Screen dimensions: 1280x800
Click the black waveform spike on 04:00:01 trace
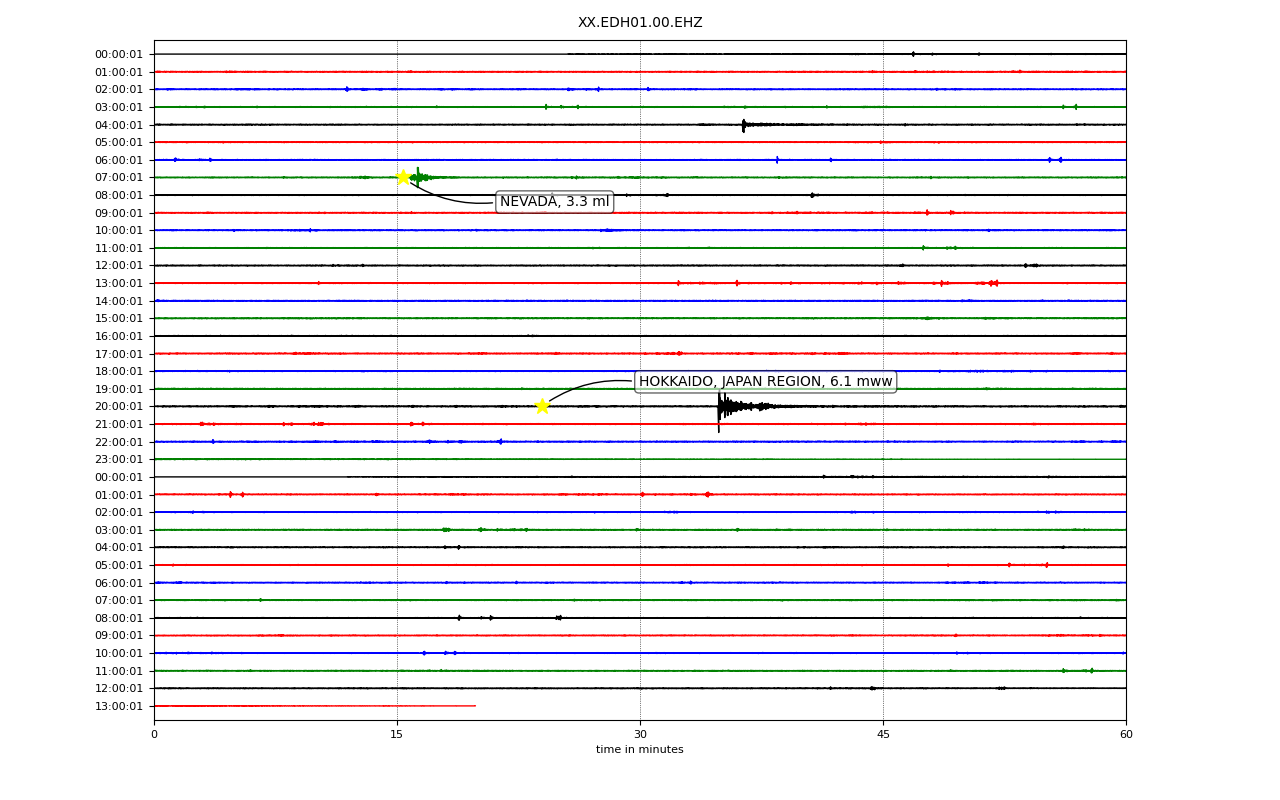pyautogui.click(x=744, y=125)
